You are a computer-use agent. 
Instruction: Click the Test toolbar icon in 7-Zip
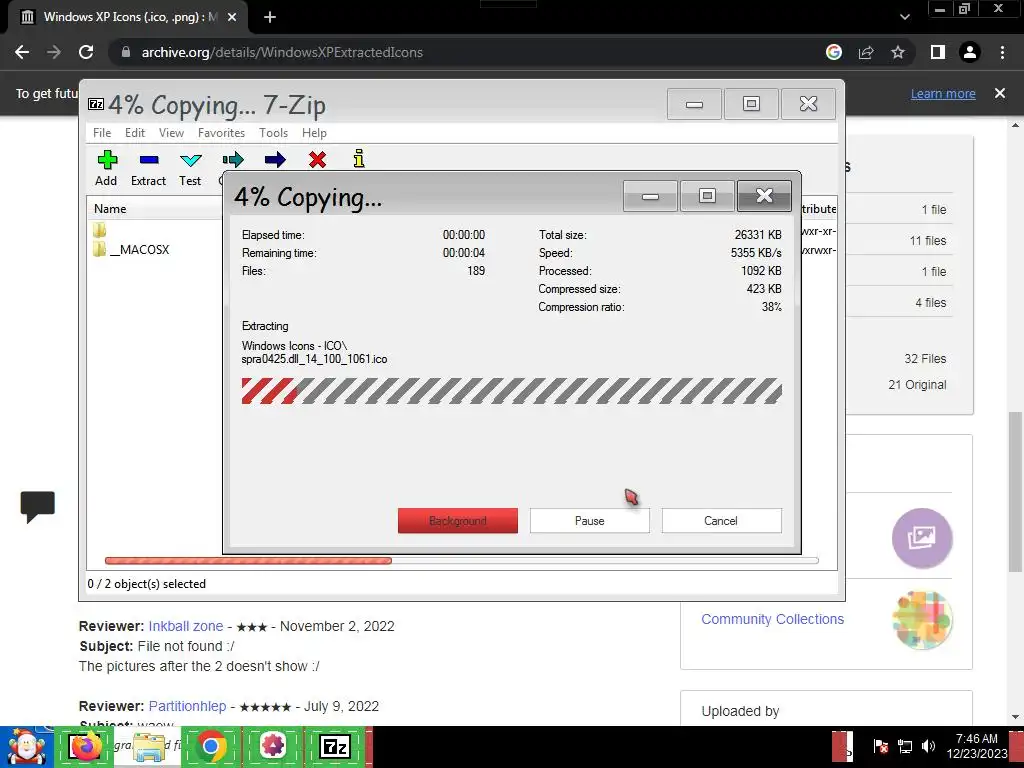click(190, 168)
